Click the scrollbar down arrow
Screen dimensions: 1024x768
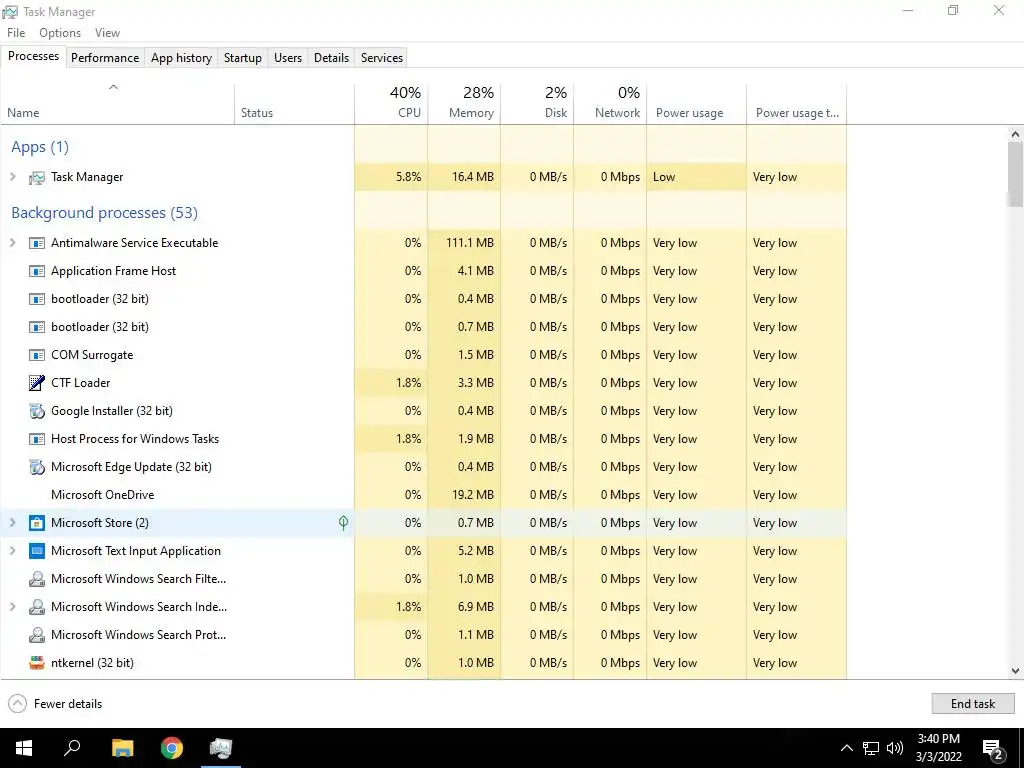1015,671
